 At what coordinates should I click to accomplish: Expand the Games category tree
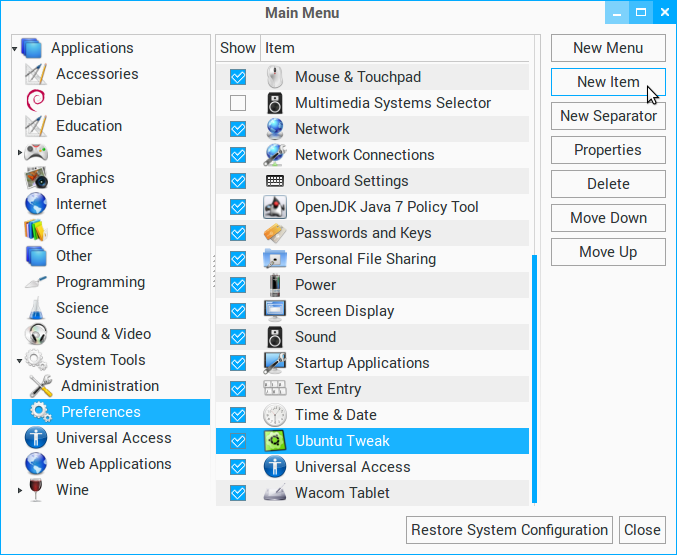[x=19, y=152]
